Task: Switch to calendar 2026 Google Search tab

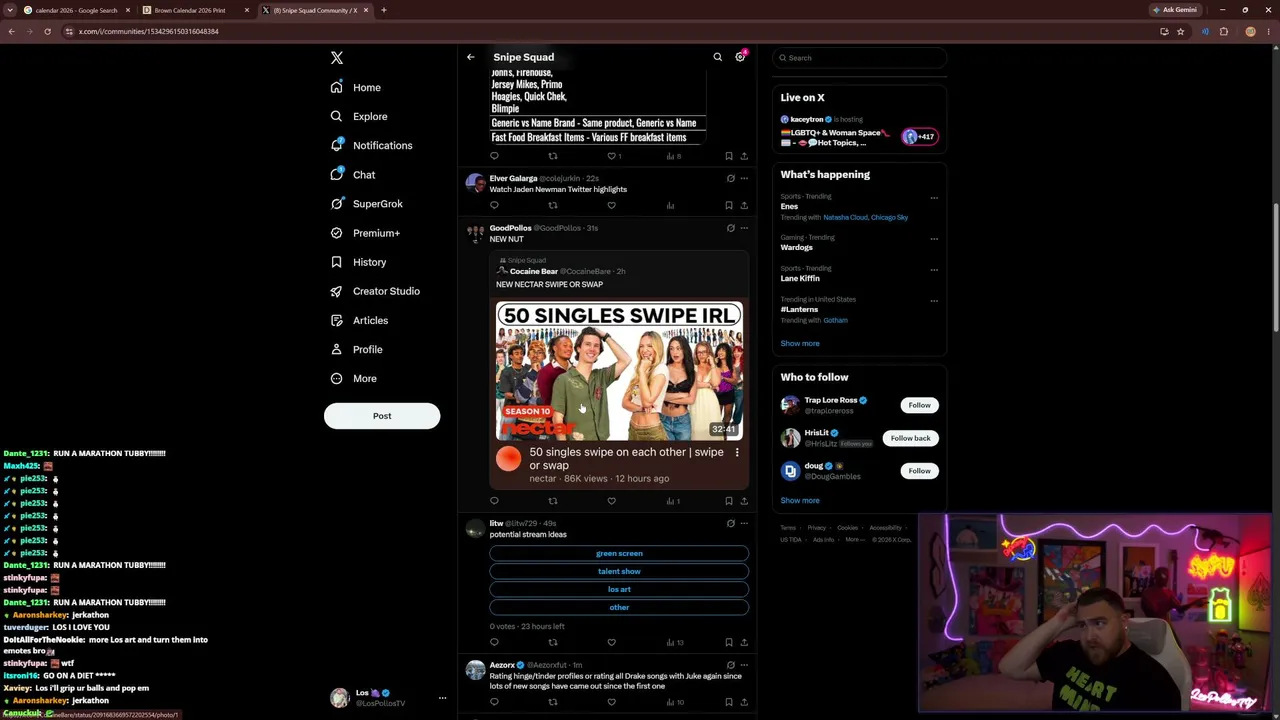Action: pyautogui.click(x=75, y=10)
